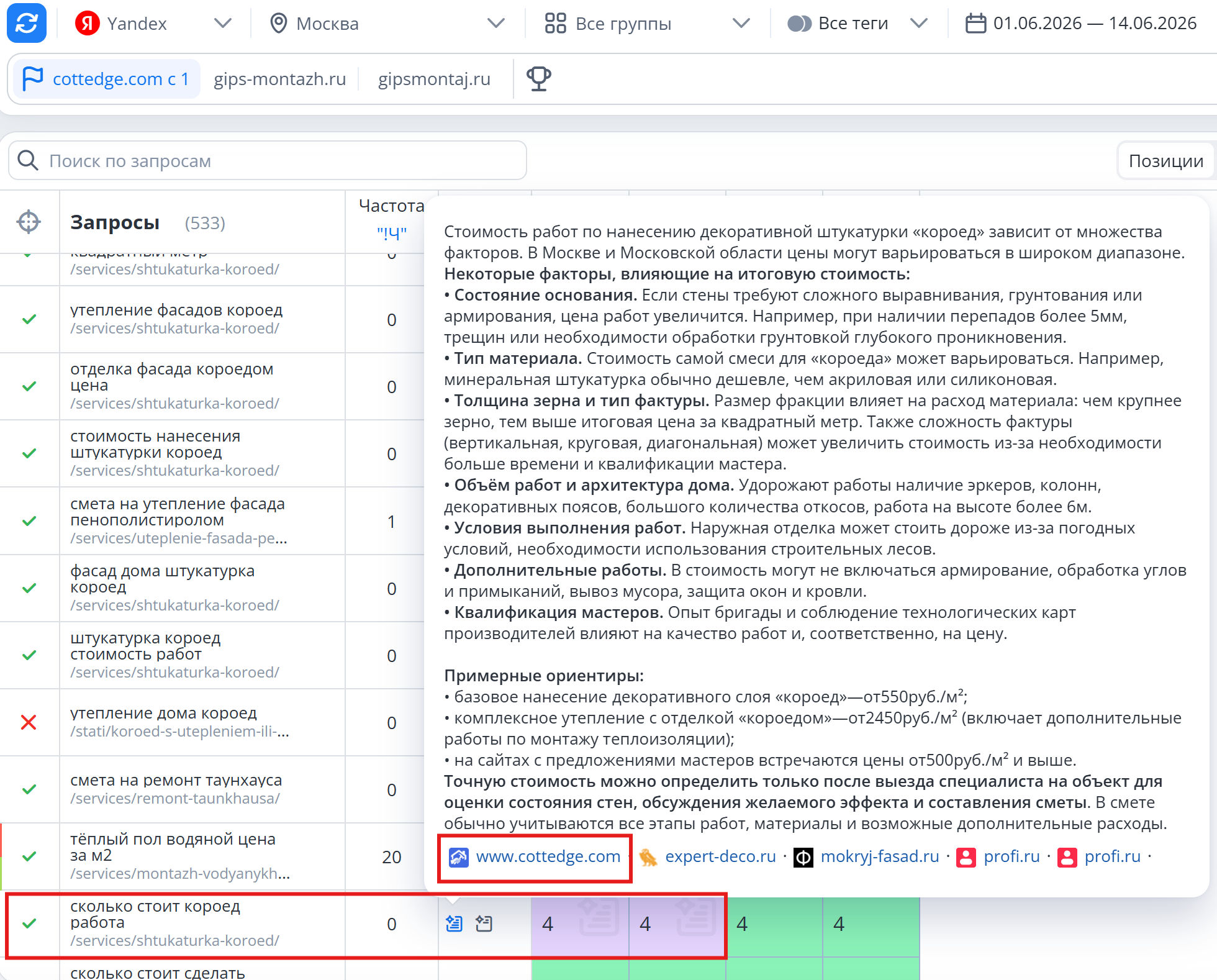Screen dimensions: 1217x980
Task: Click the сколько стоит короед работа query
Action: point(155,914)
